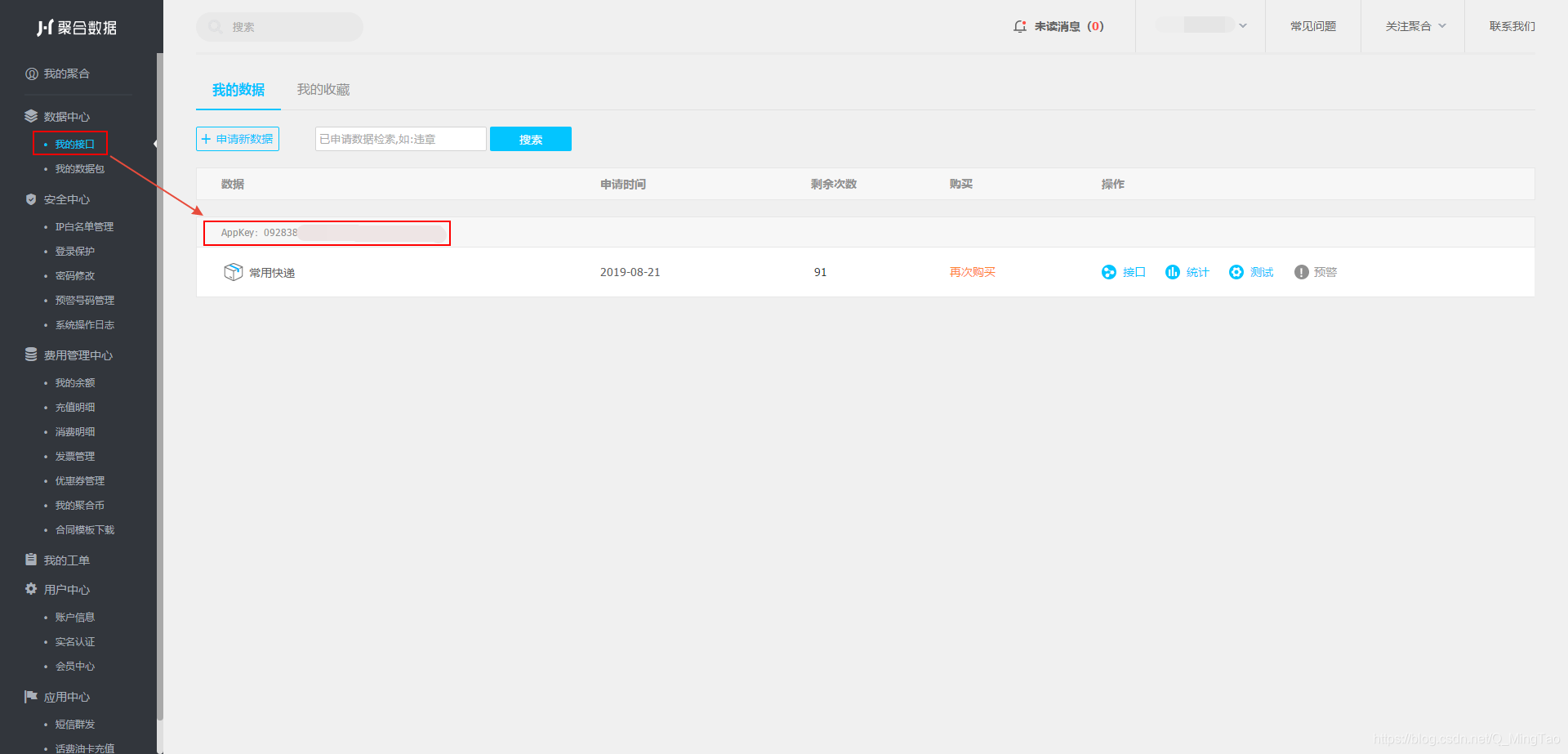Open 预警号码管理 in the sidebar
1568x754 pixels.
coord(85,300)
